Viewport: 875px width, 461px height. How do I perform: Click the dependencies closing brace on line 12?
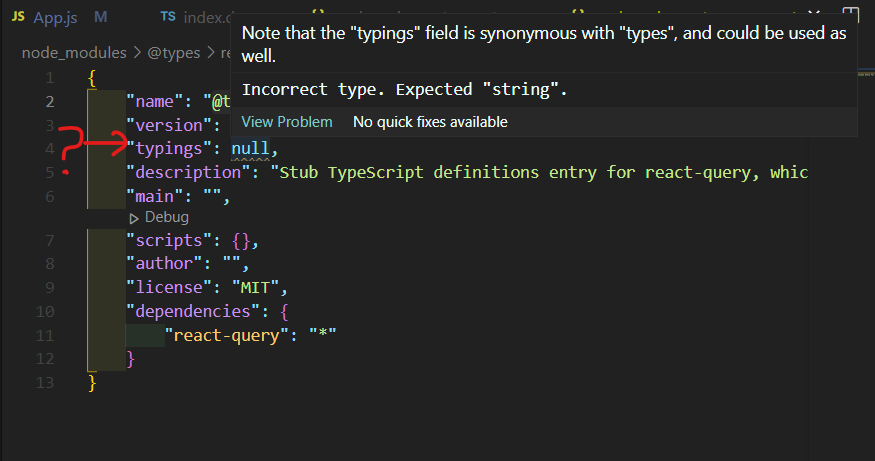131,359
